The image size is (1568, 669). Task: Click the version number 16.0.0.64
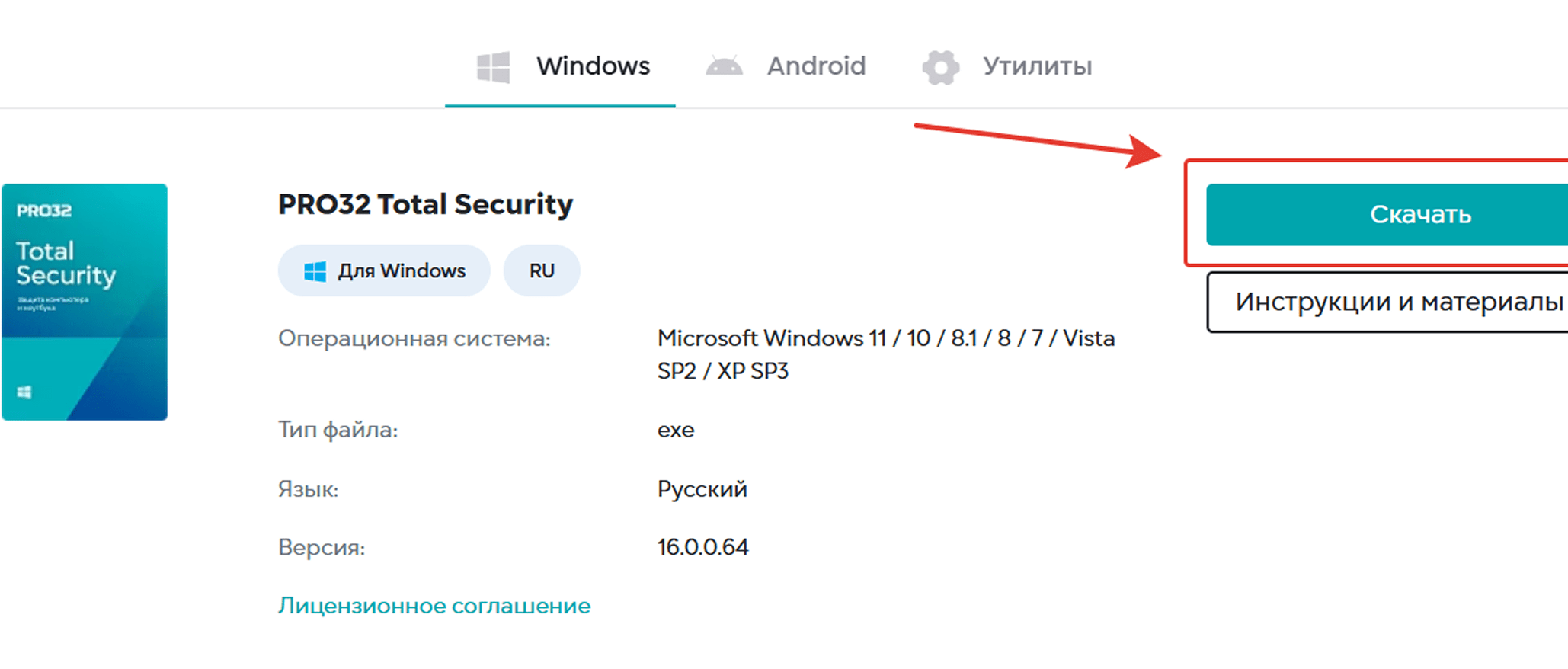click(x=702, y=546)
